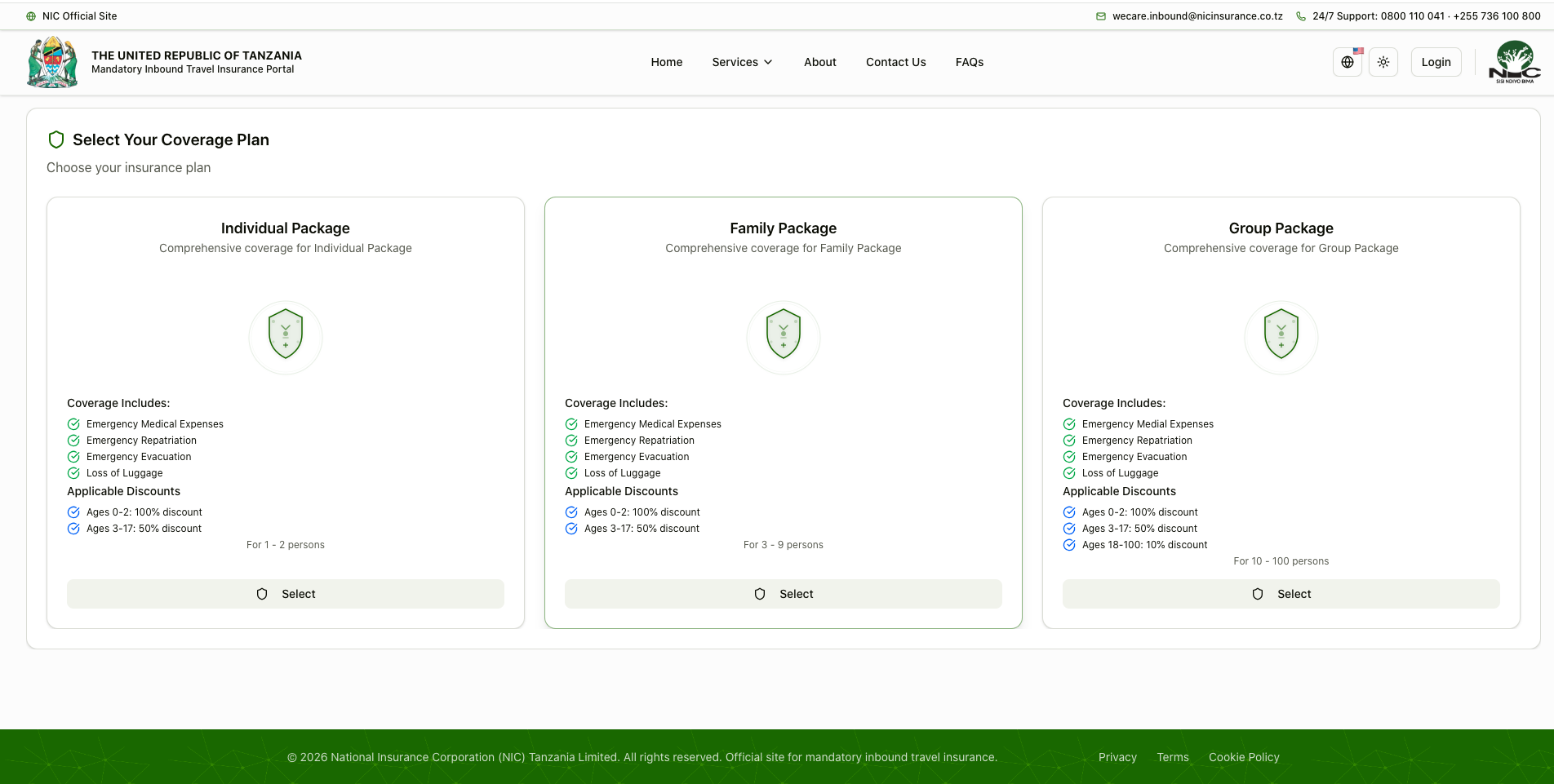This screenshot has height=784, width=1554.
Task: Click 'For 1 - 2 persons' text
Action: [x=286, y=545]
